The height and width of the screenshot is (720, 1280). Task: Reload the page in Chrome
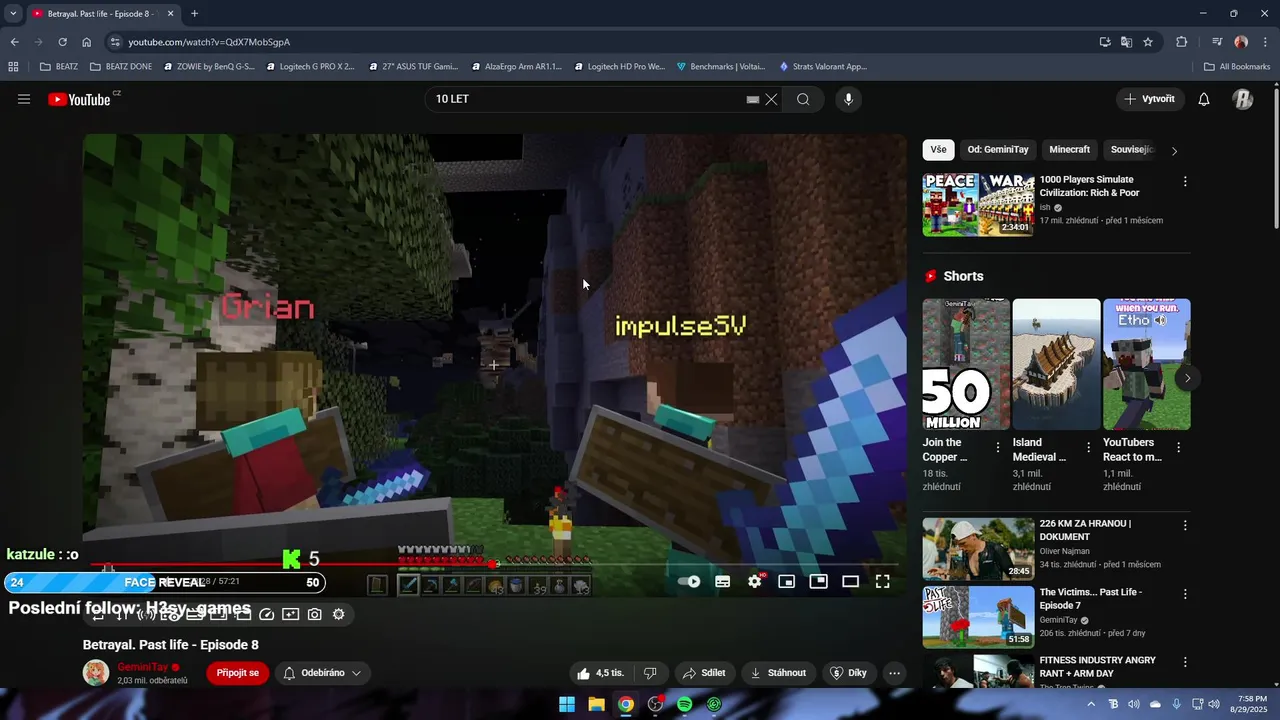pos(62,42)
